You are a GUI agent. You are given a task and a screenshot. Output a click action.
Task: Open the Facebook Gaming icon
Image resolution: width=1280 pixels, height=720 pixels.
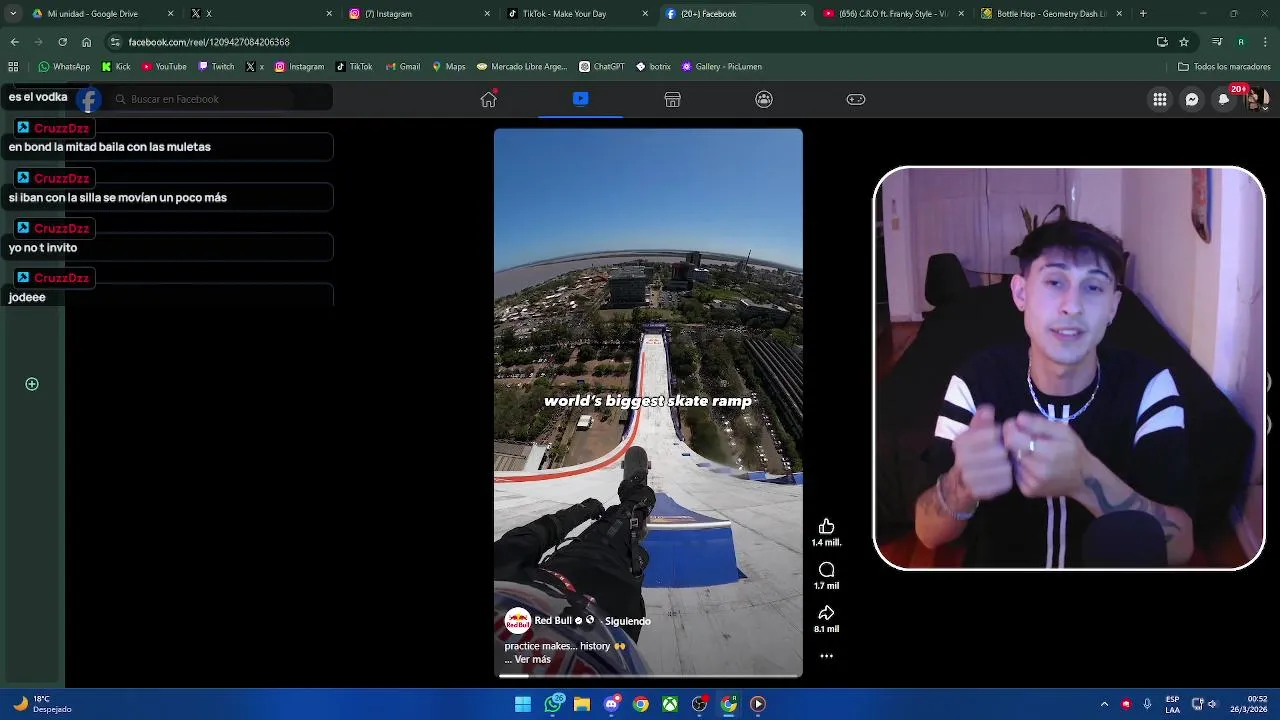point(856,99)
